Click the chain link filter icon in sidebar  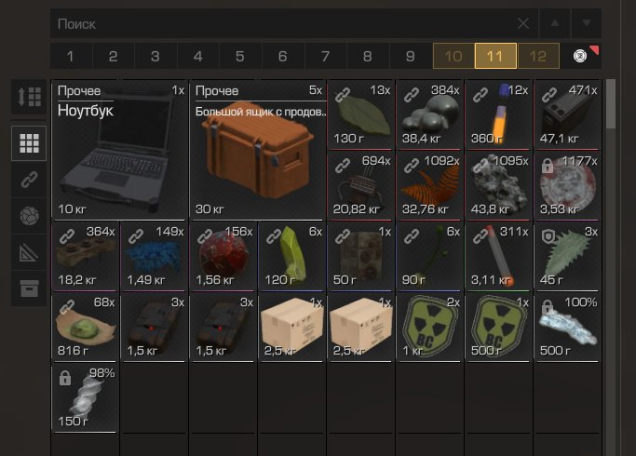[29, 179]
